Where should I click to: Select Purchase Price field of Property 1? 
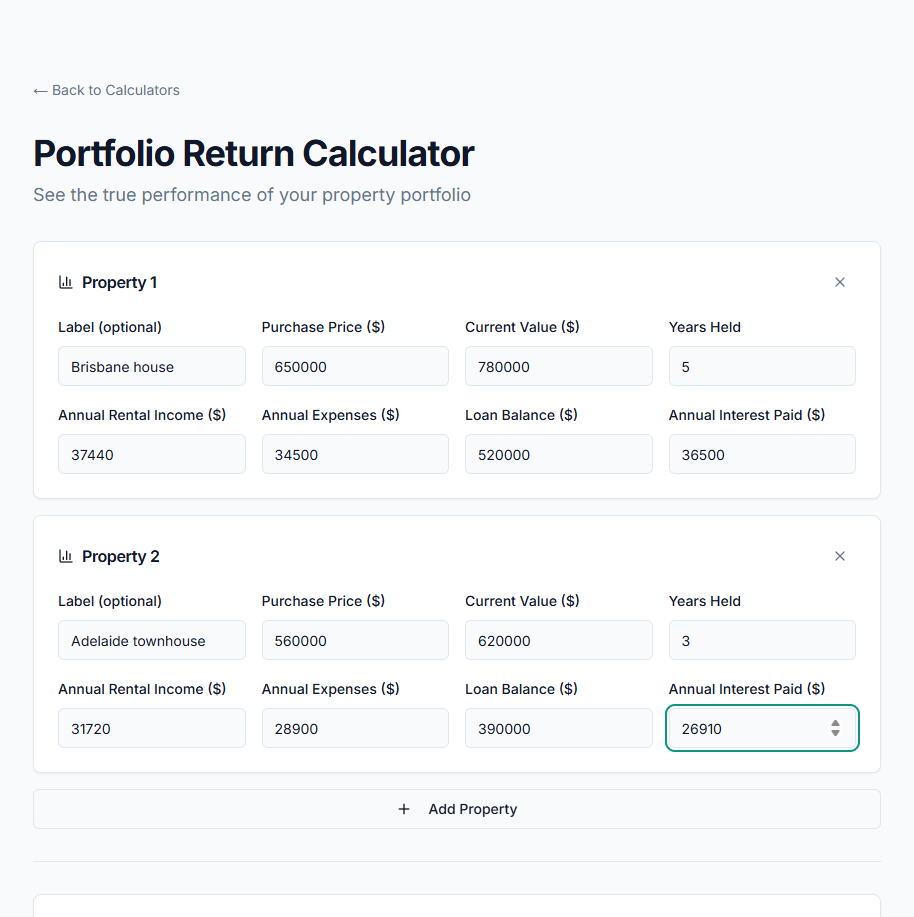tap(355, 366)
